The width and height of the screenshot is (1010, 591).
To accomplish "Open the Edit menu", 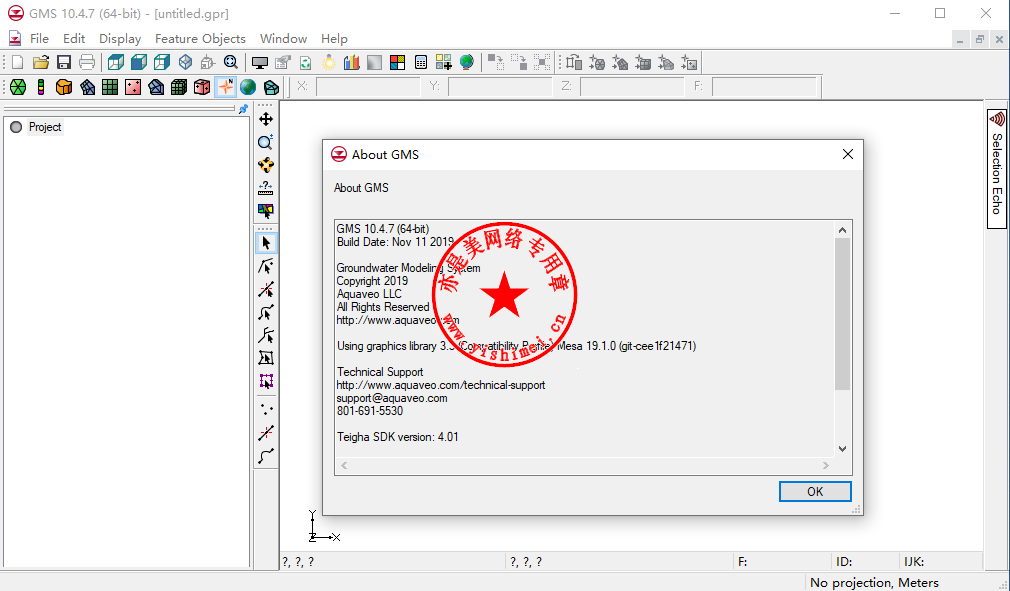I will point(74,39).
